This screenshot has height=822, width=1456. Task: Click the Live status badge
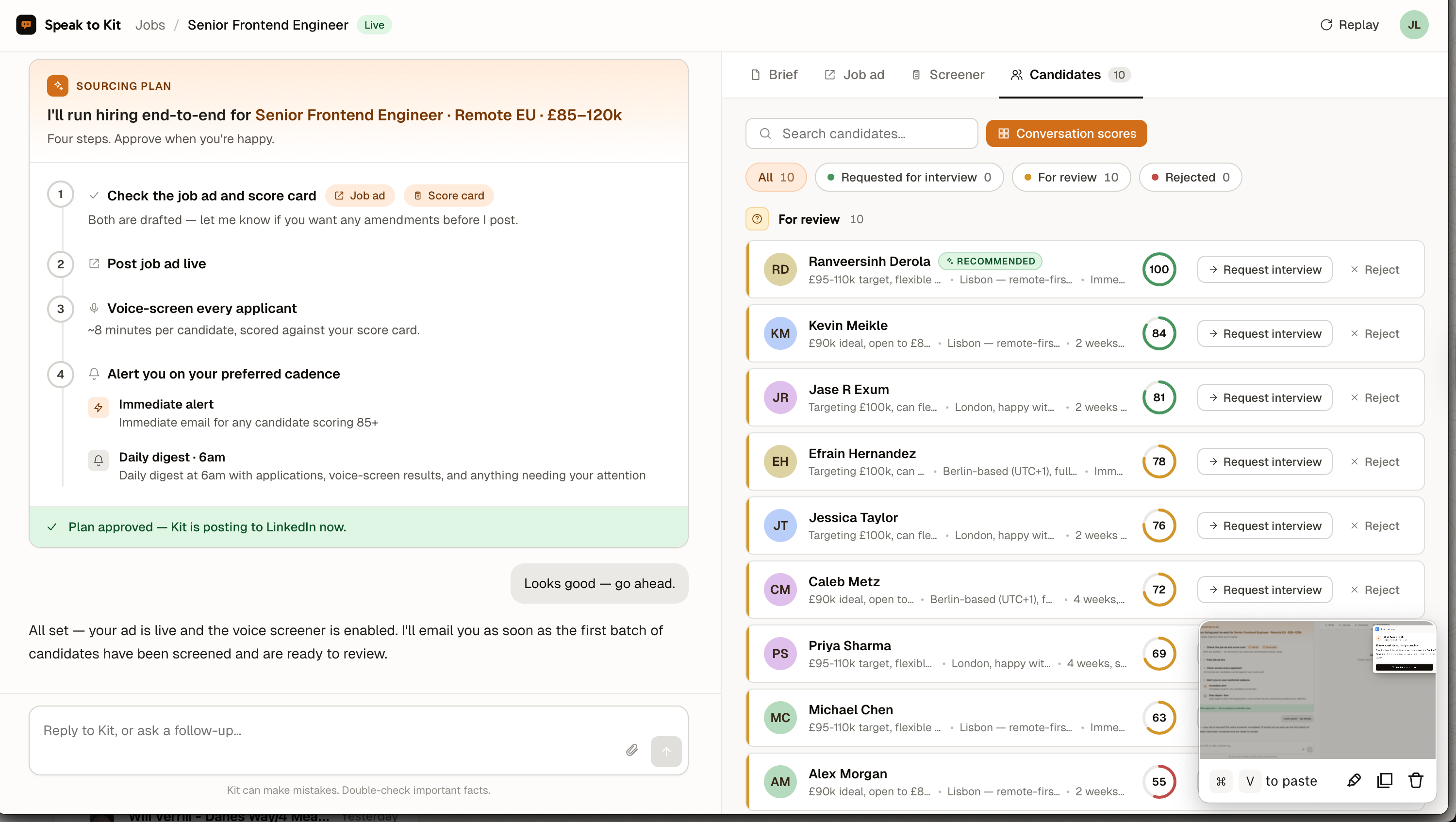(x=374, y=25)
